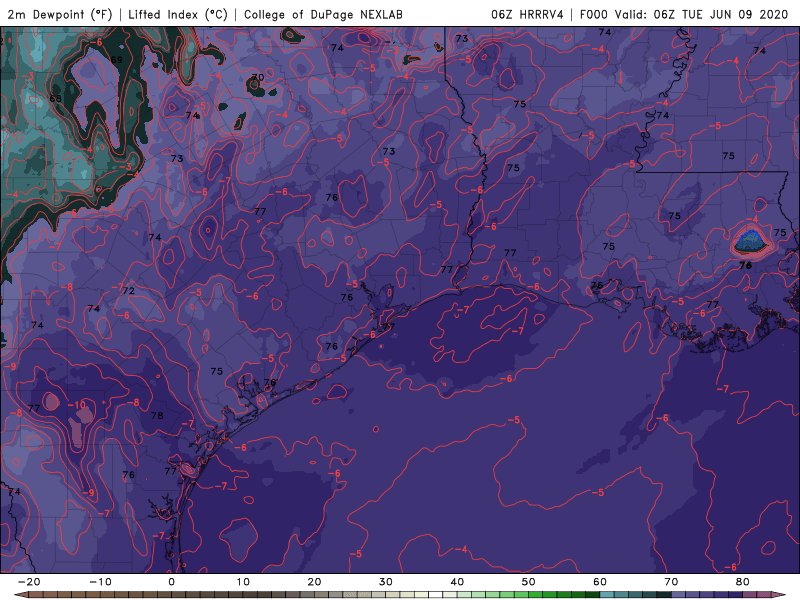Click the '50' color scale label
This screenshot has height=600, width=800.
tap(529, 582)
